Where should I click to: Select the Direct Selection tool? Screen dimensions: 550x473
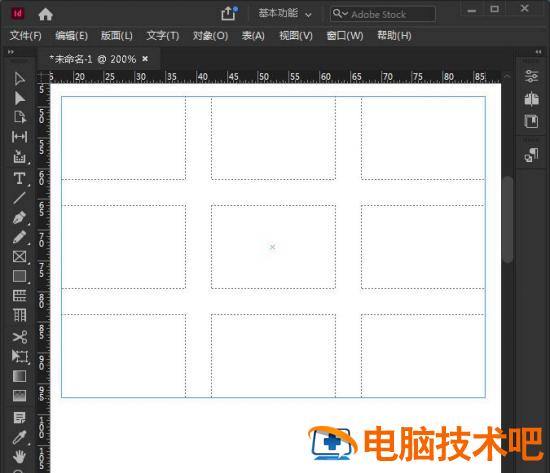click(20, 98)
